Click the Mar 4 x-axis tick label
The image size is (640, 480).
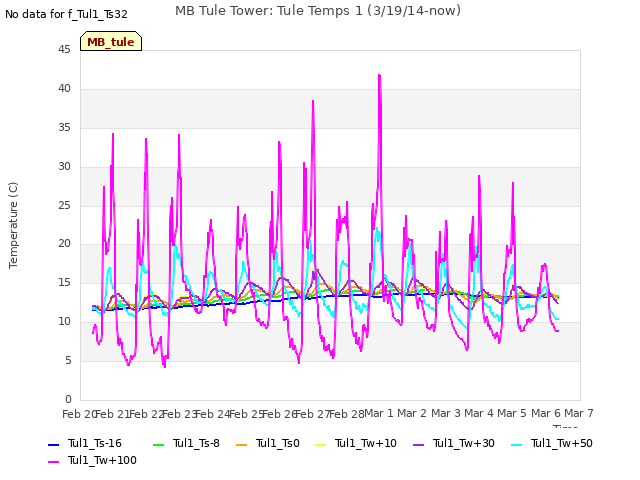pos(479,413)
